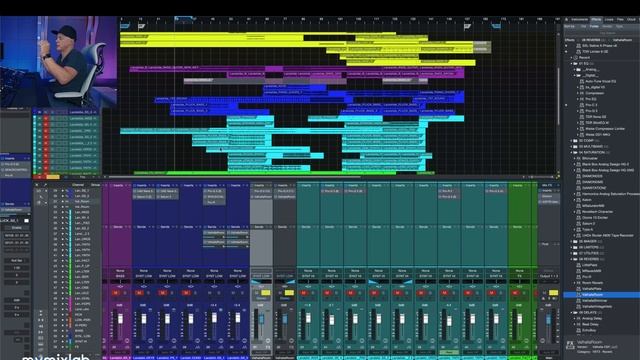
Task: Click the white flag marker near the song end
Action: click(467, 27)
